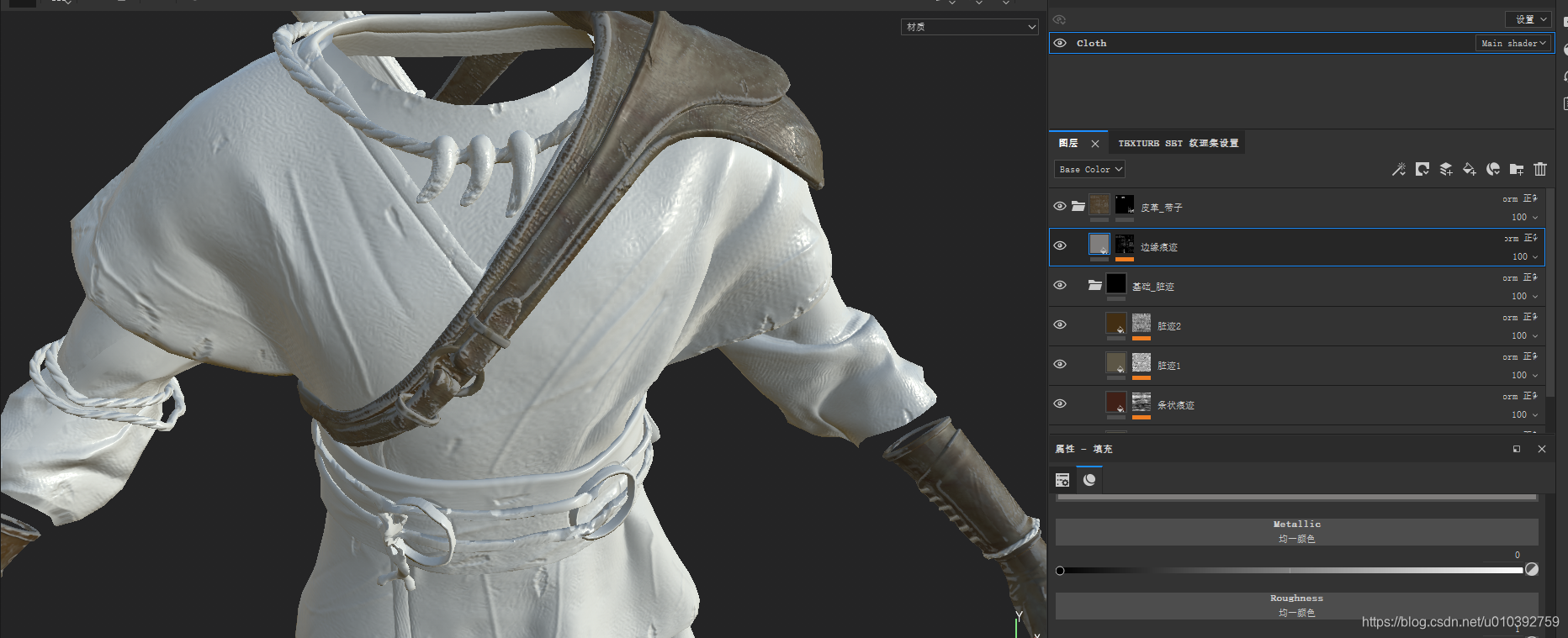The width and height of the screenshot is (1568, 638).
Task: Close the 属性 - 填充 properties panel
Action: (1542, 449)
